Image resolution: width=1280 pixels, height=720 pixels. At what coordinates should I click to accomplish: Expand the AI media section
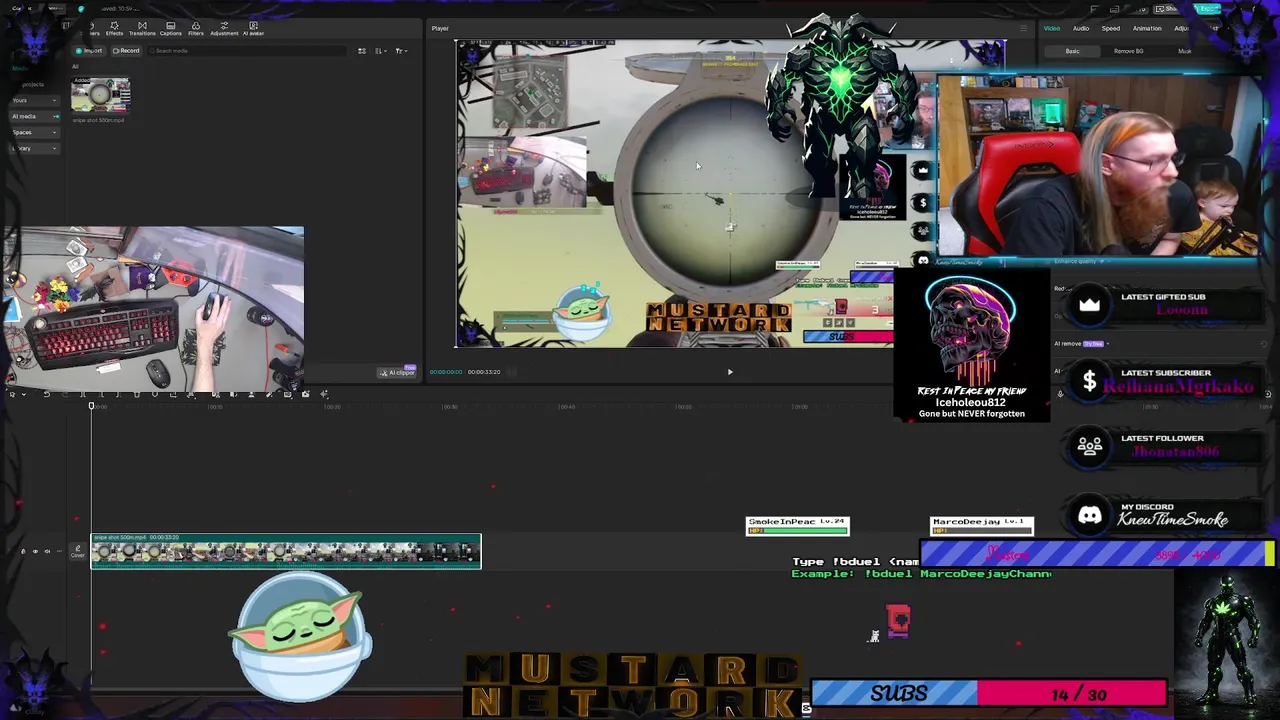(x=36, y=116)
